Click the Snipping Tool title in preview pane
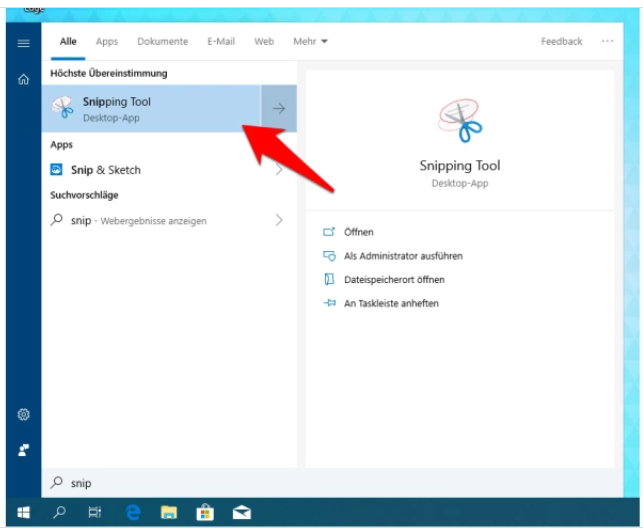643x532 pixels. coord(460,165)
